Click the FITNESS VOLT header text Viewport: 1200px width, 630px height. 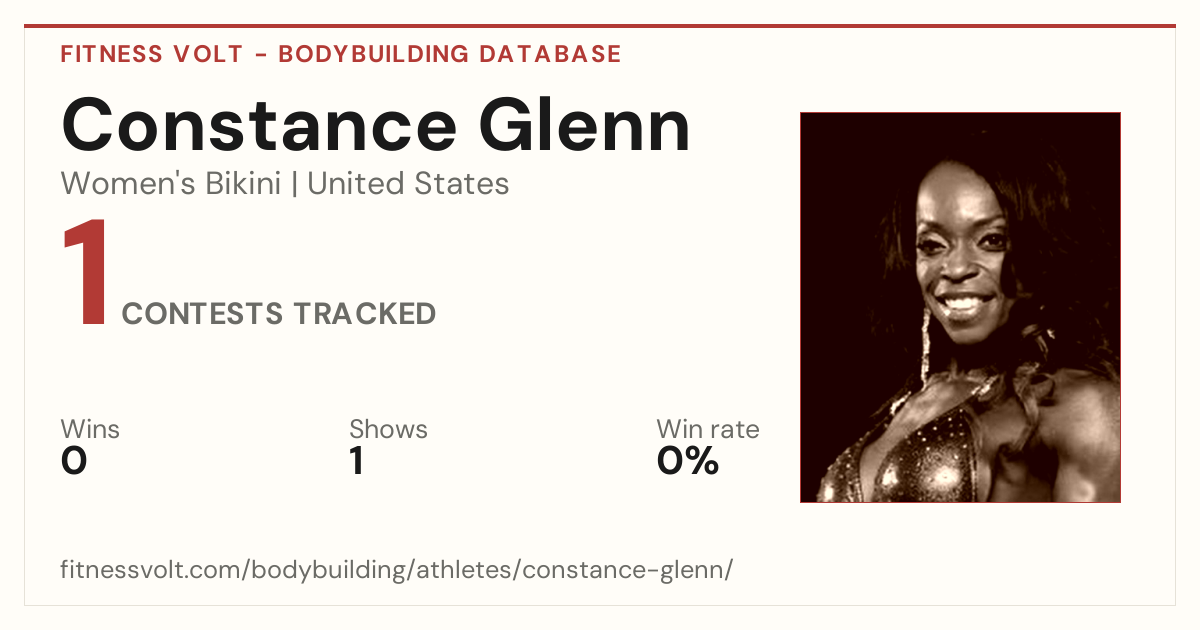[x=151, y=54]
